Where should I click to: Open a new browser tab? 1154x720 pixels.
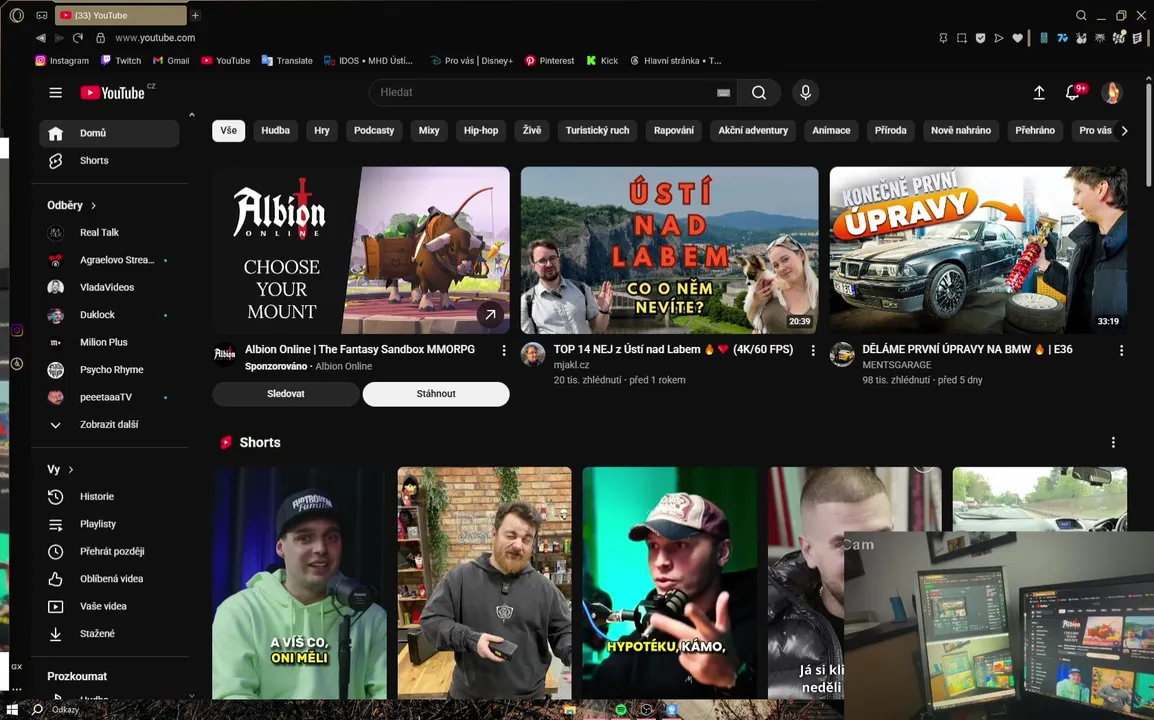tap(195, 15)
